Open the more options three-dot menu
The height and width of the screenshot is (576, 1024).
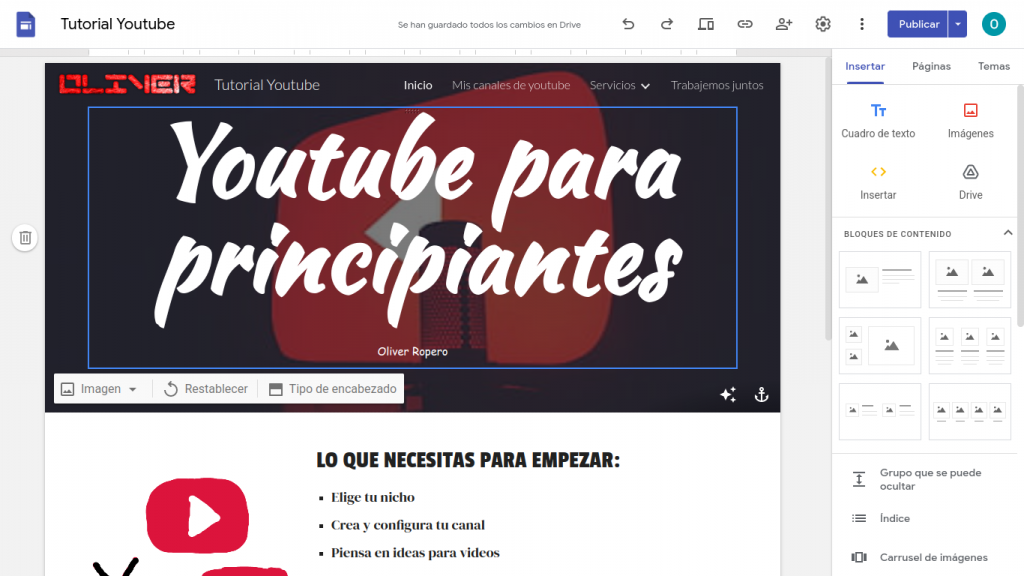pos(862,24)
